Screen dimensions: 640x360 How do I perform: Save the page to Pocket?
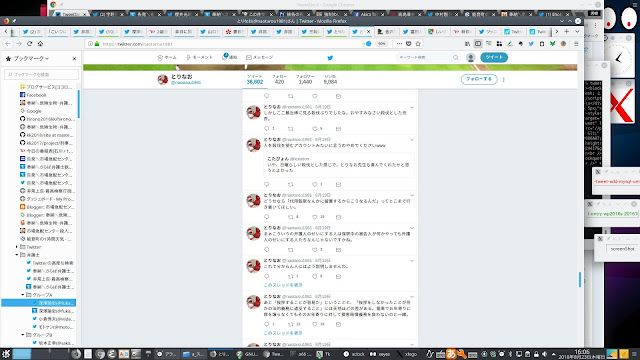tap(409, 44)
